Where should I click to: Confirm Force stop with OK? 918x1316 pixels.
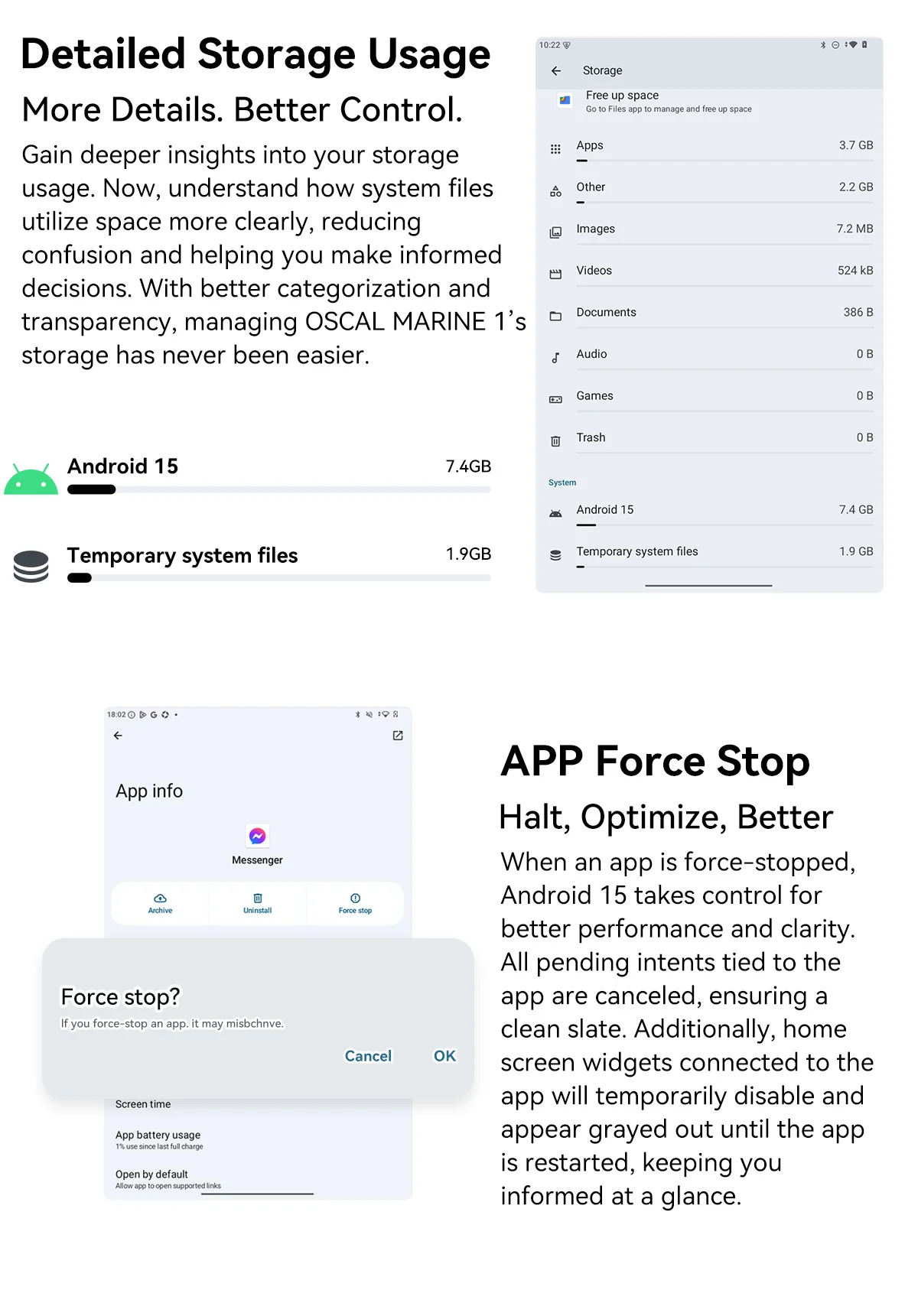coord(444,1056)
